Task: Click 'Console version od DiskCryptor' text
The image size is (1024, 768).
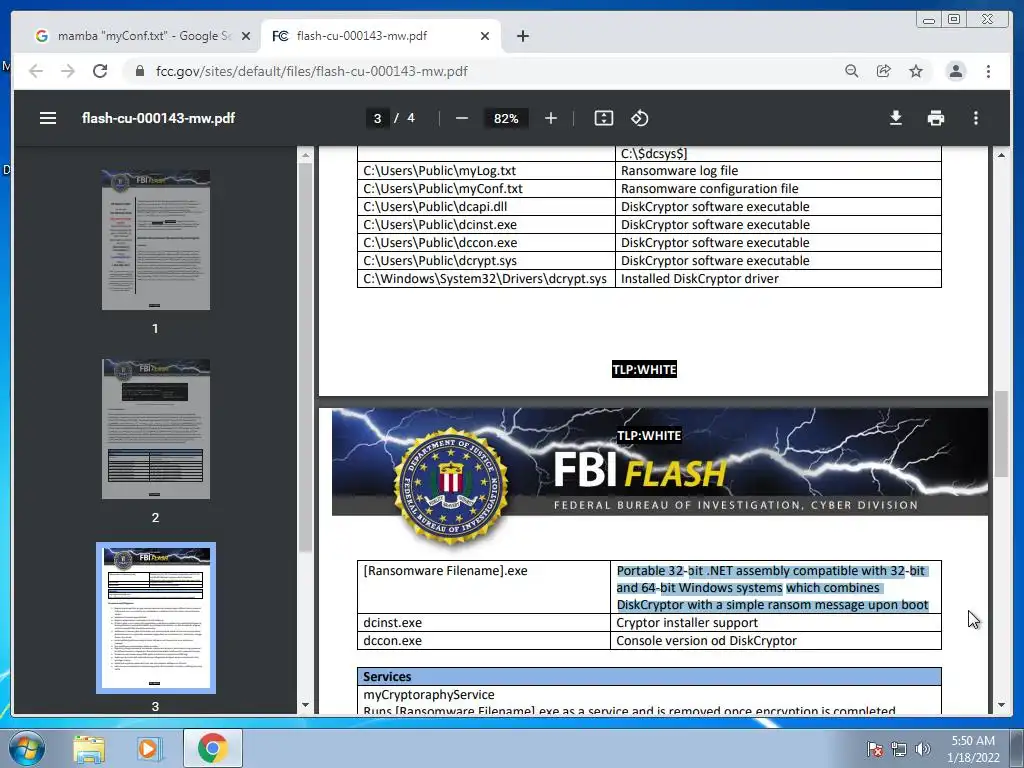Action: point(706,641)
